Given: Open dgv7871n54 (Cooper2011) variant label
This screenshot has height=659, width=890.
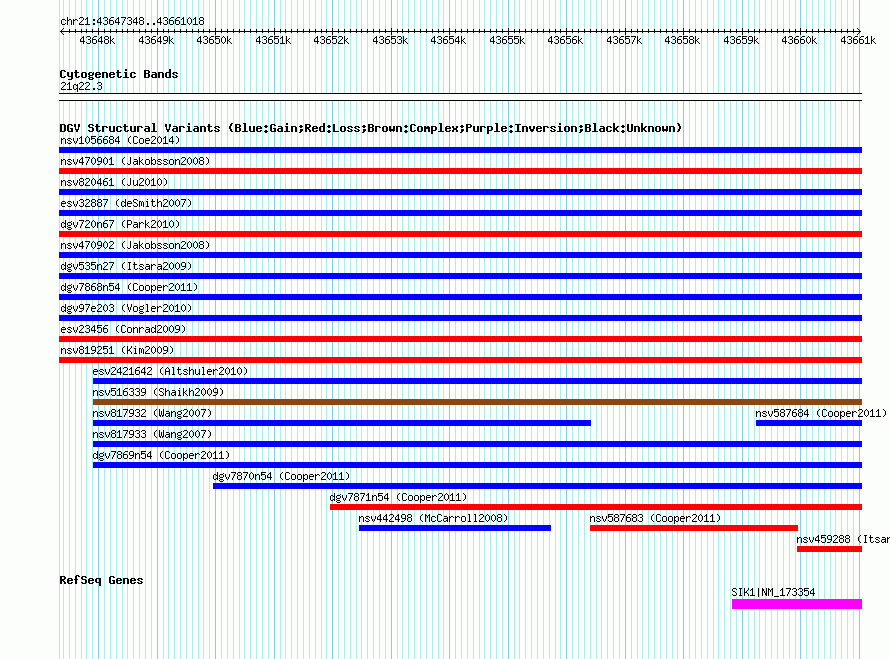Looking at the screenshot, I should click(398, 497).
